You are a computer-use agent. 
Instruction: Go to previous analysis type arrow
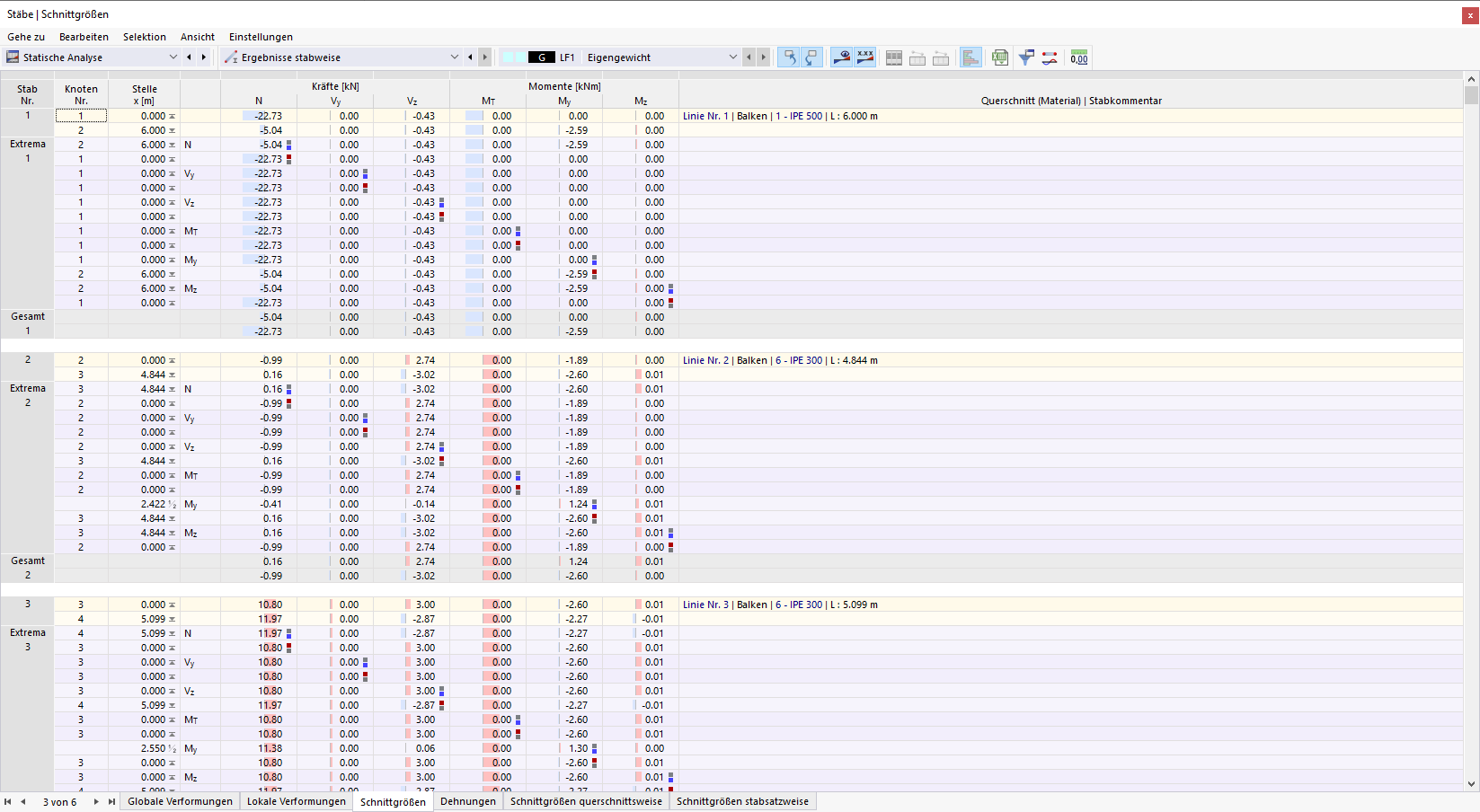point(189,57)
